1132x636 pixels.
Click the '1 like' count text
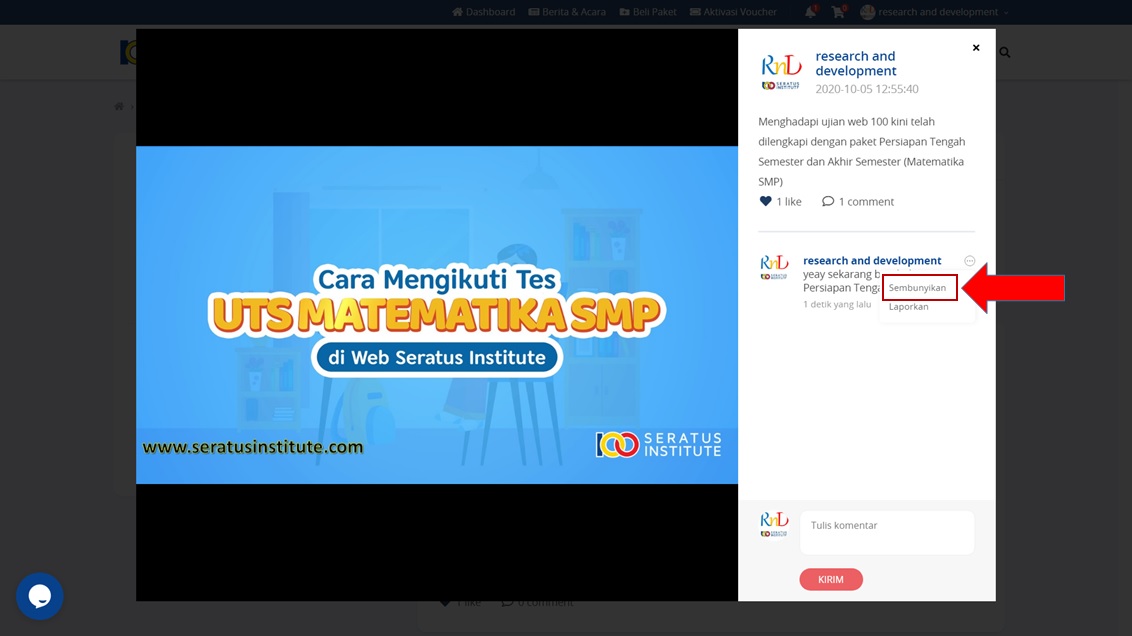[788, 201]
